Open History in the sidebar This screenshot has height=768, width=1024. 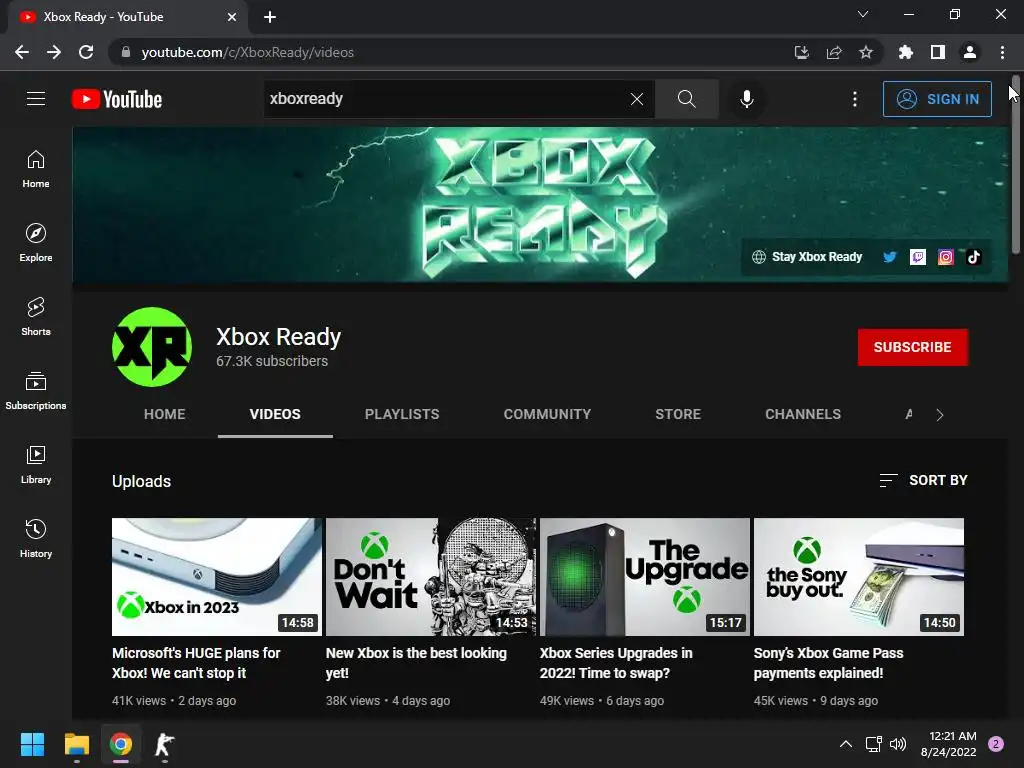tap(36, 539)
